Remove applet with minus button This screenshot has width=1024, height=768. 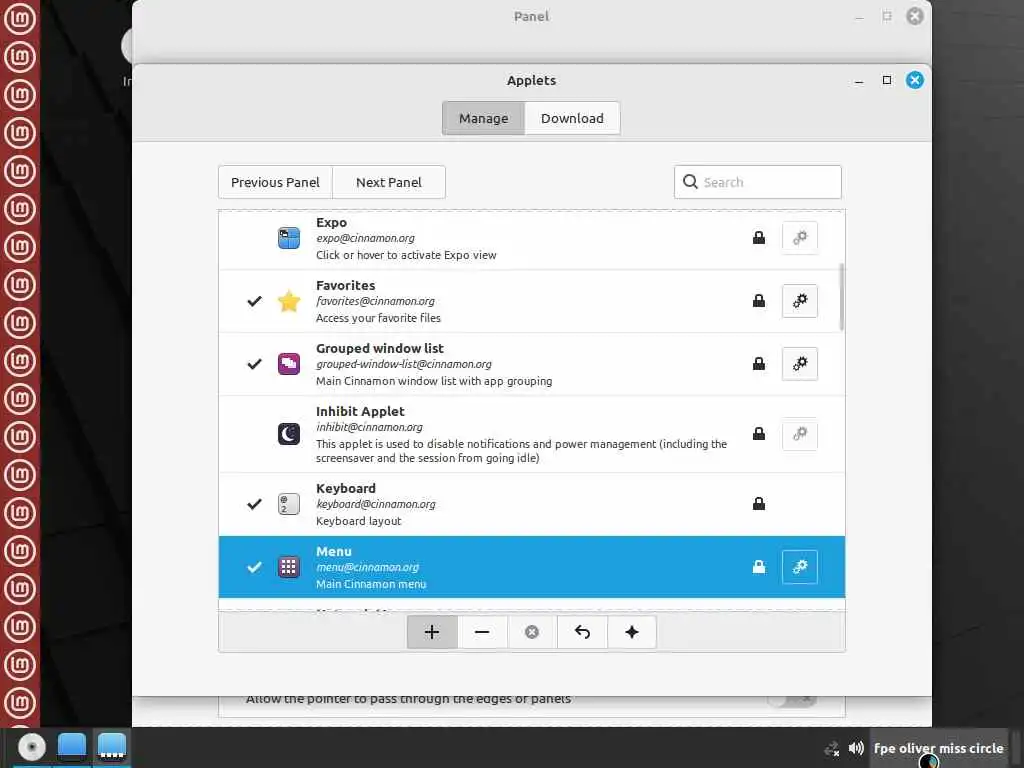click(x=482, y=632)
